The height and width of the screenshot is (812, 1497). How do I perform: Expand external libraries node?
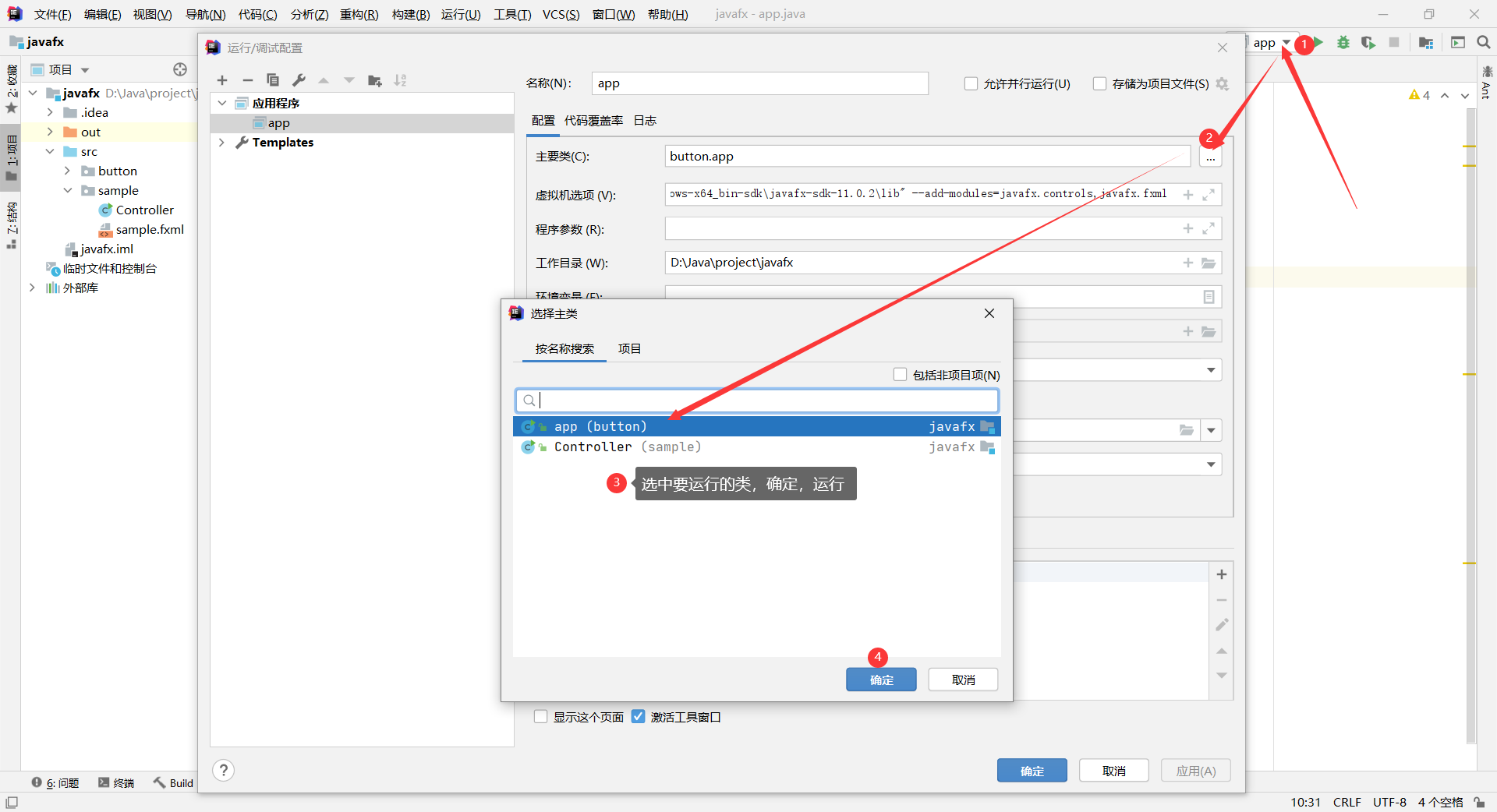click(32, 288)
